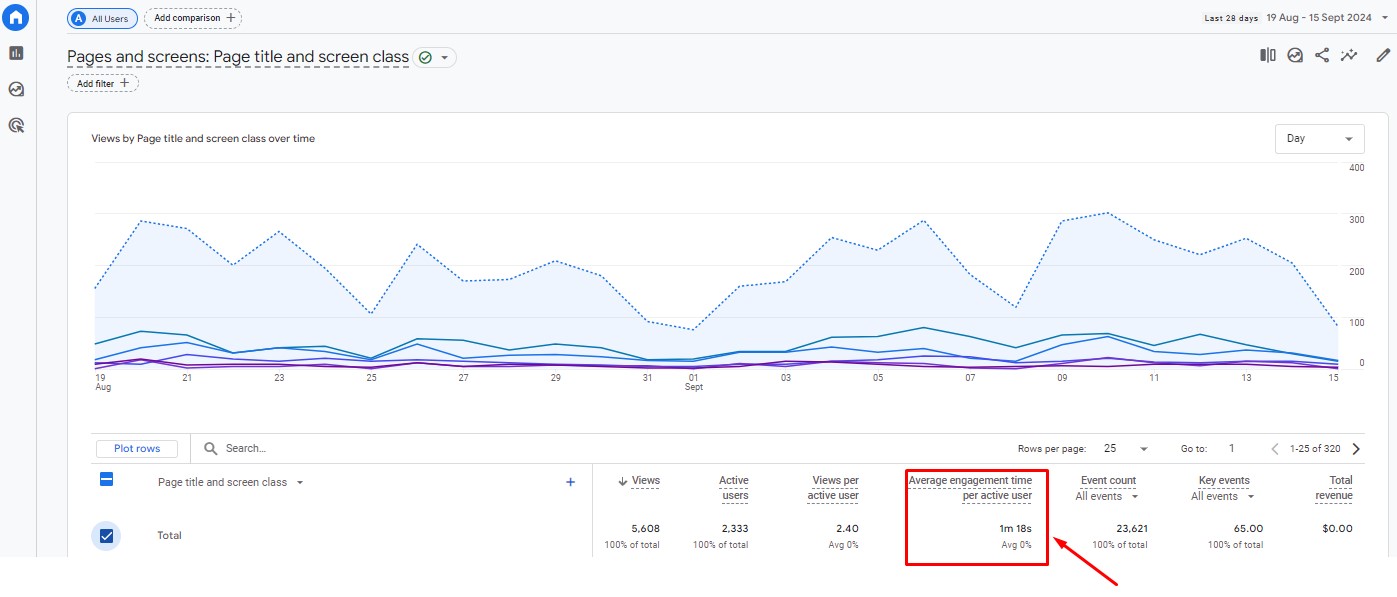
Task: Open the Event count All events dropdown
Action: pos(1105,496)
